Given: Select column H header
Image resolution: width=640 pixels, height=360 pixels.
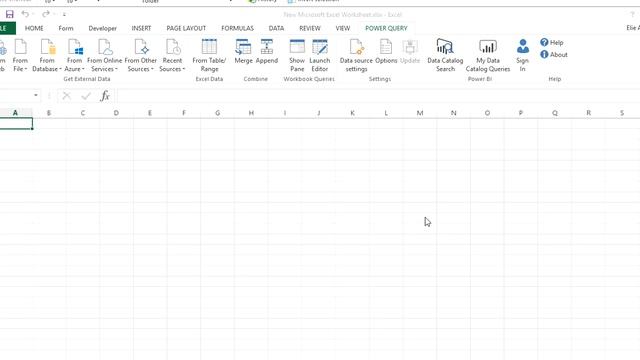Looking at the screenshot, I should coord(251,113).
